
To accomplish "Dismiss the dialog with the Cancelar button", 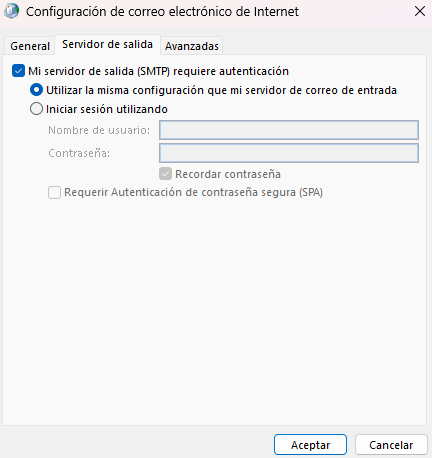I will click(391, 445).
